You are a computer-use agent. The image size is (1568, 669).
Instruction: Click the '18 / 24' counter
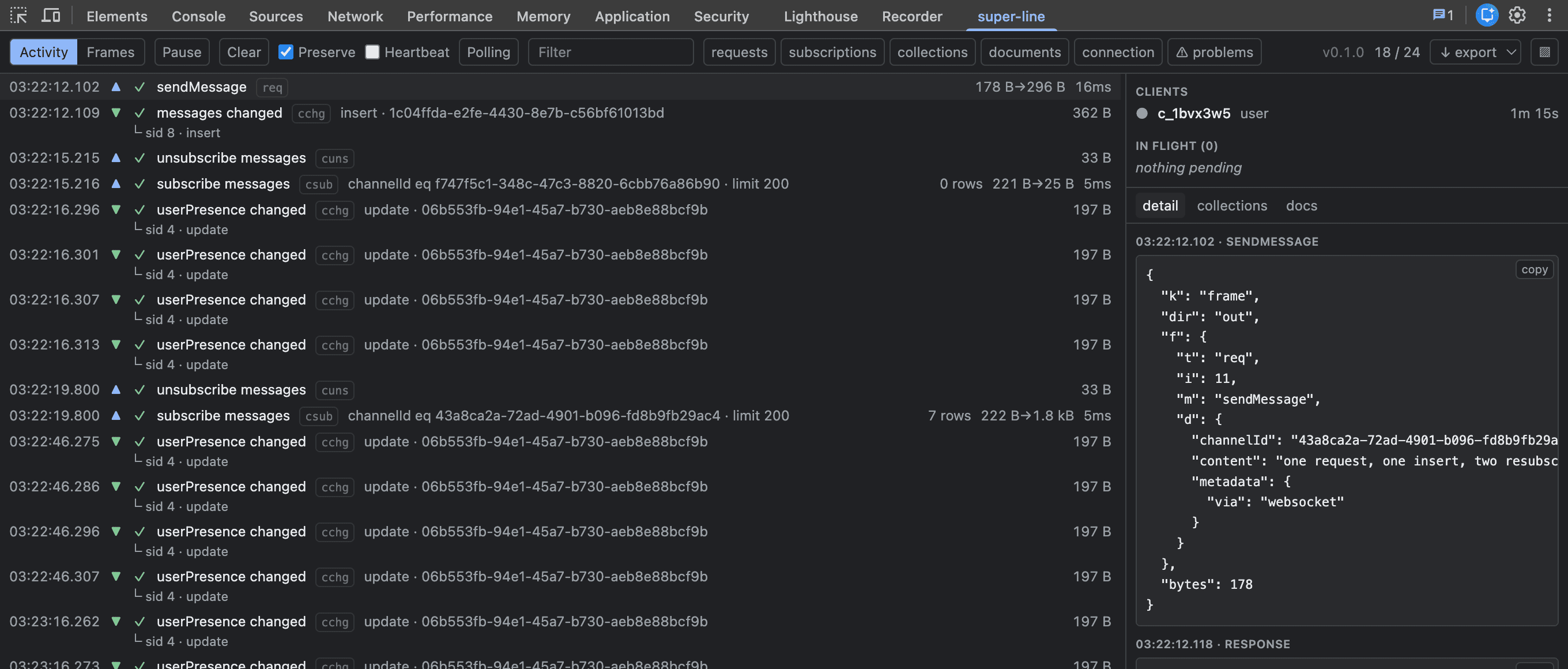click(x=1396, y=52)
